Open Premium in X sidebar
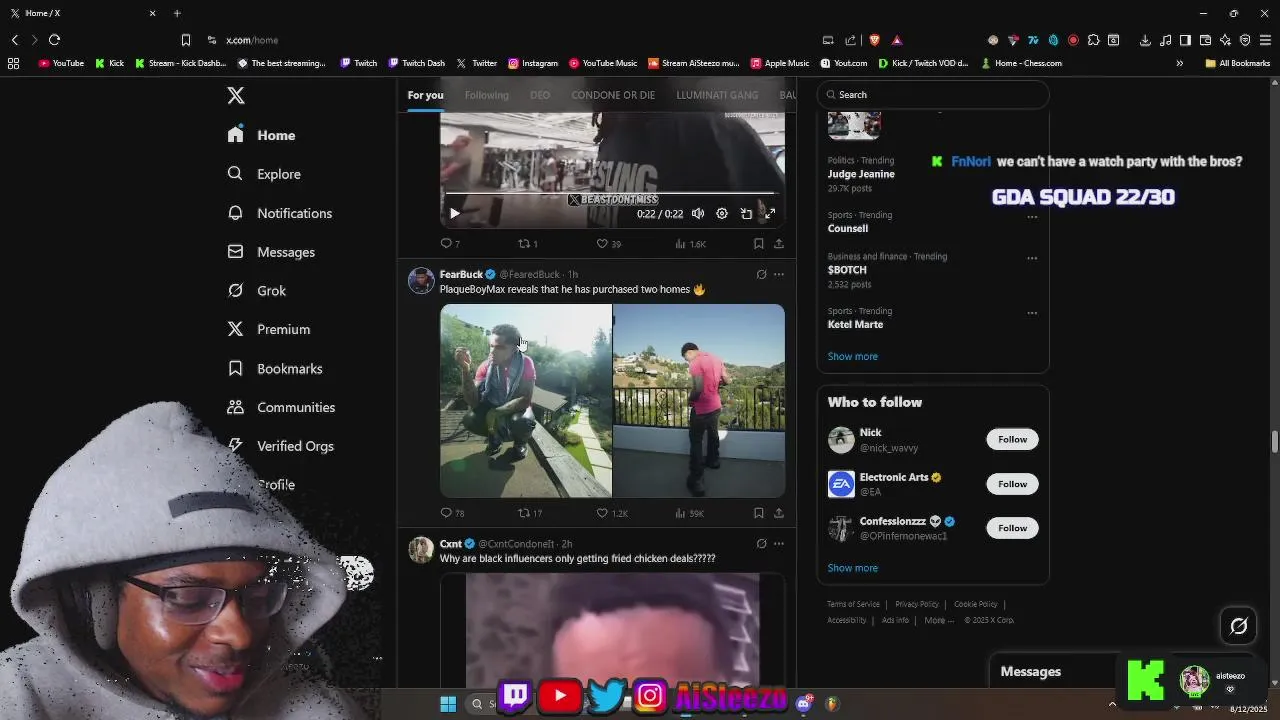 (268, 329)
